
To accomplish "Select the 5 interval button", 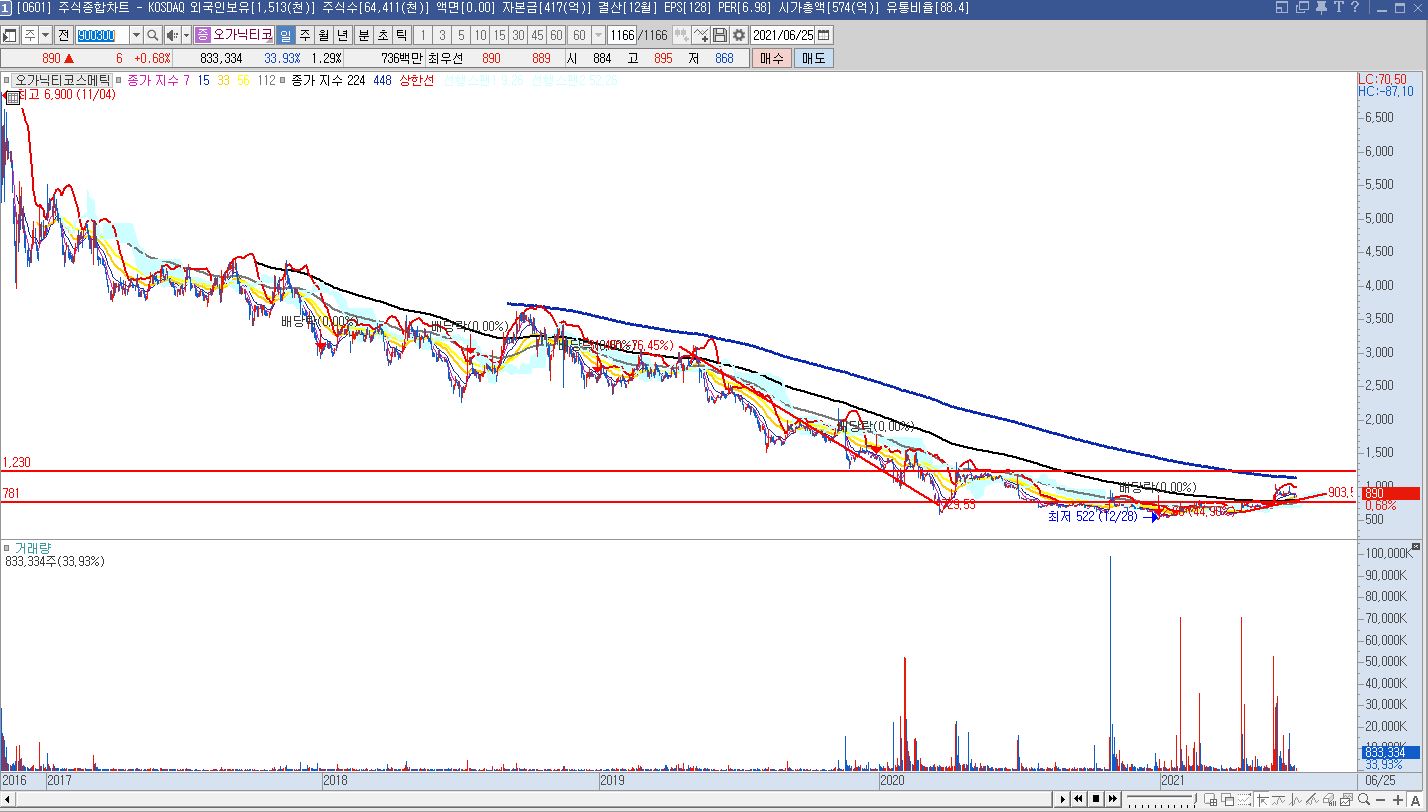I will coord(461,35).
